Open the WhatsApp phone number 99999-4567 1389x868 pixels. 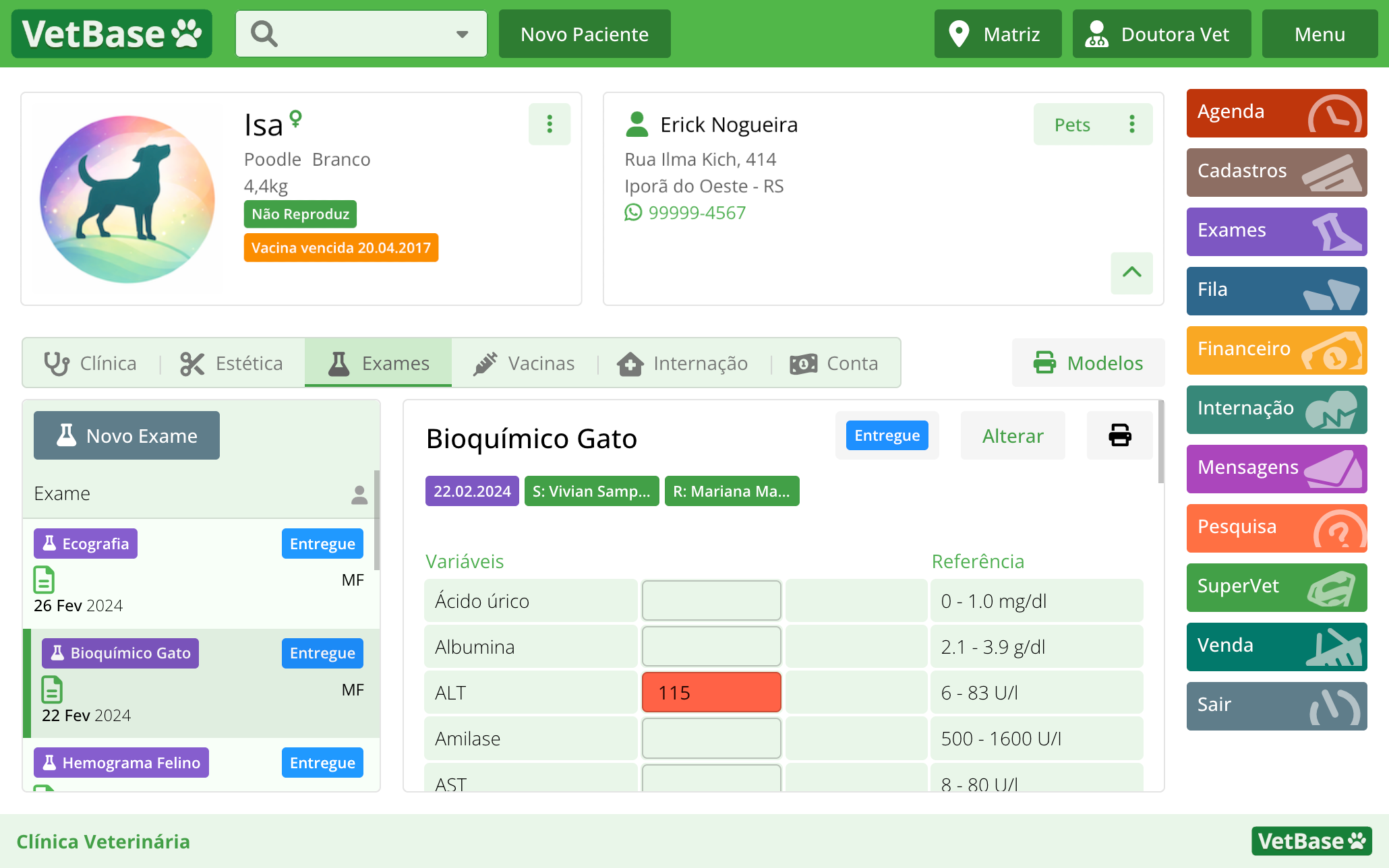click(x=696, y=213)
